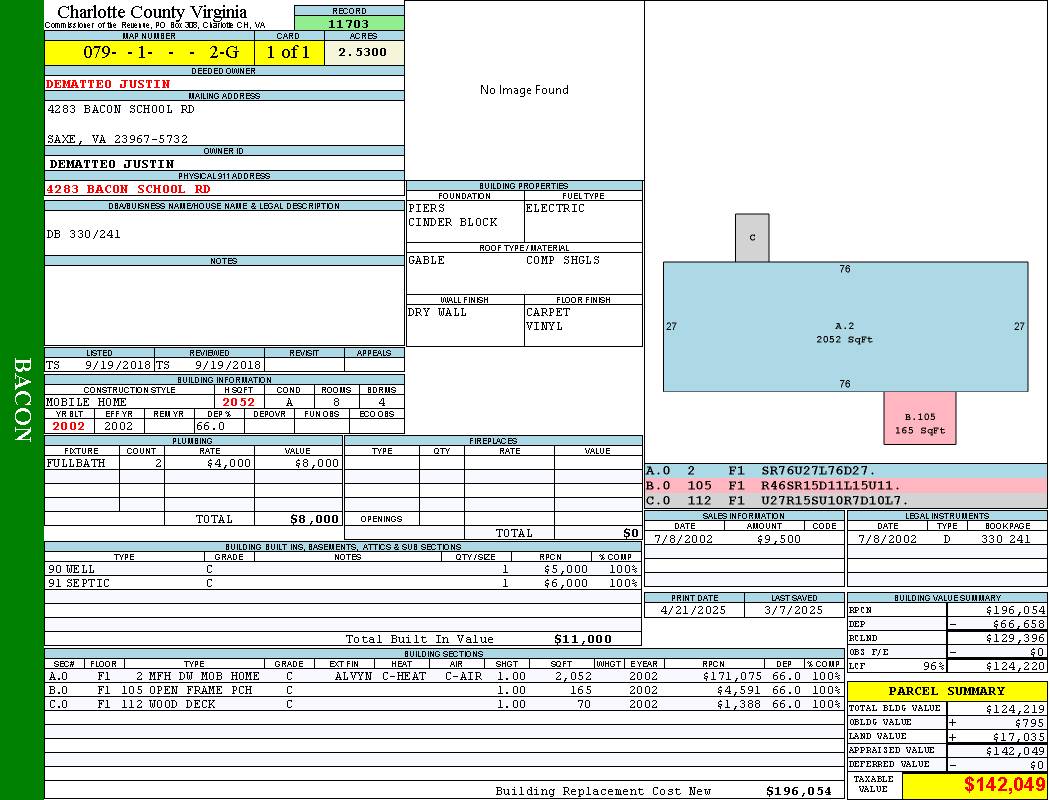Select the LCF value $124,220
This screenshot has height=800, width=1050.
1015,666
